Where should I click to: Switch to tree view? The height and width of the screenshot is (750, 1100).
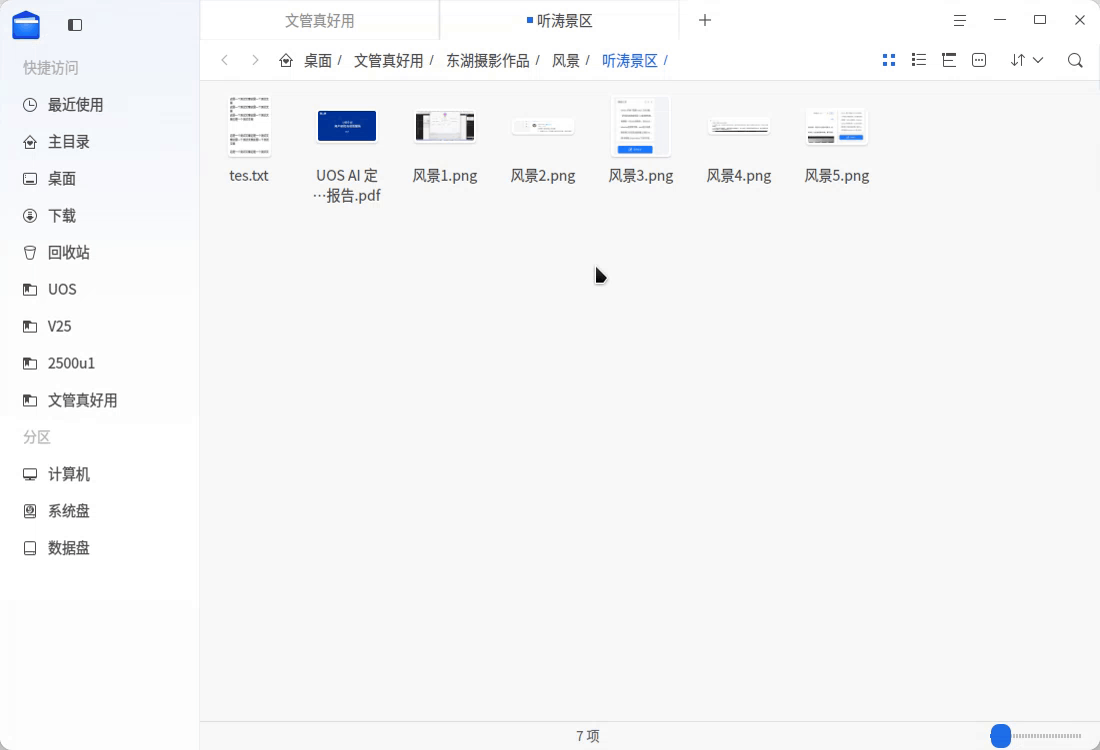point(949,60)
